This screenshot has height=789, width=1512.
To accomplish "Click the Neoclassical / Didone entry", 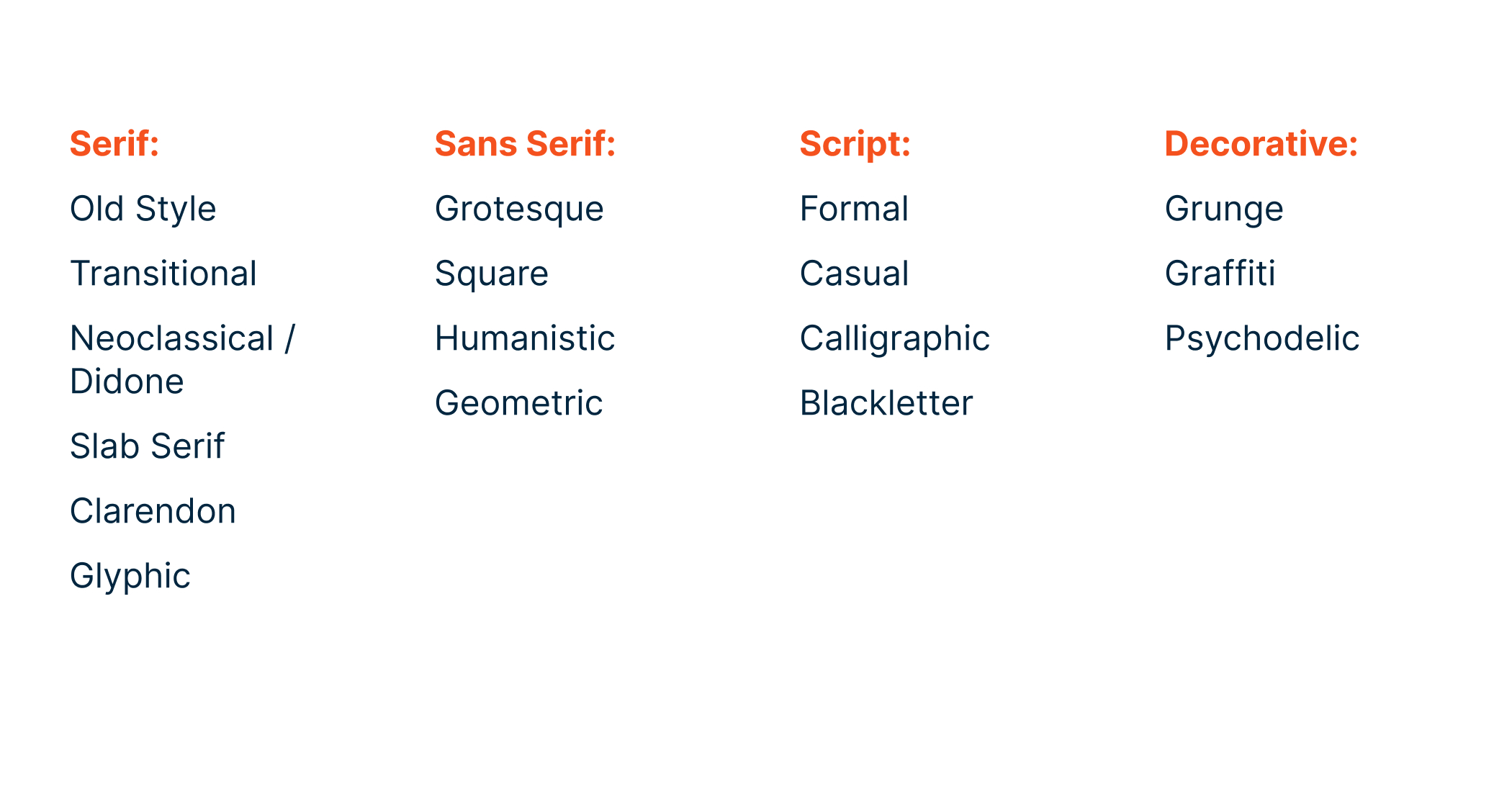I will tap(181, 359).
